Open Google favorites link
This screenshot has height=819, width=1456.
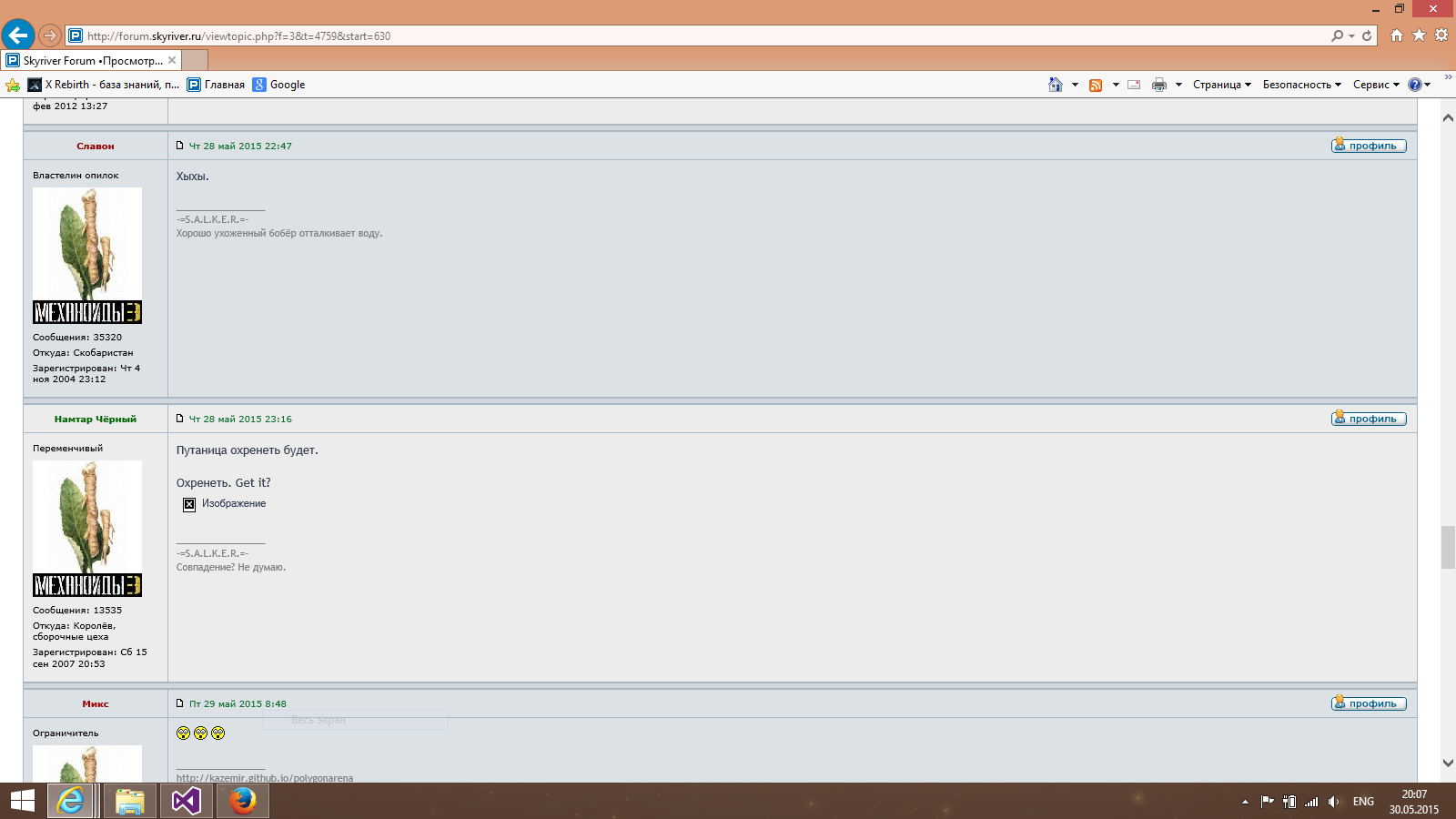coord(278,85)
